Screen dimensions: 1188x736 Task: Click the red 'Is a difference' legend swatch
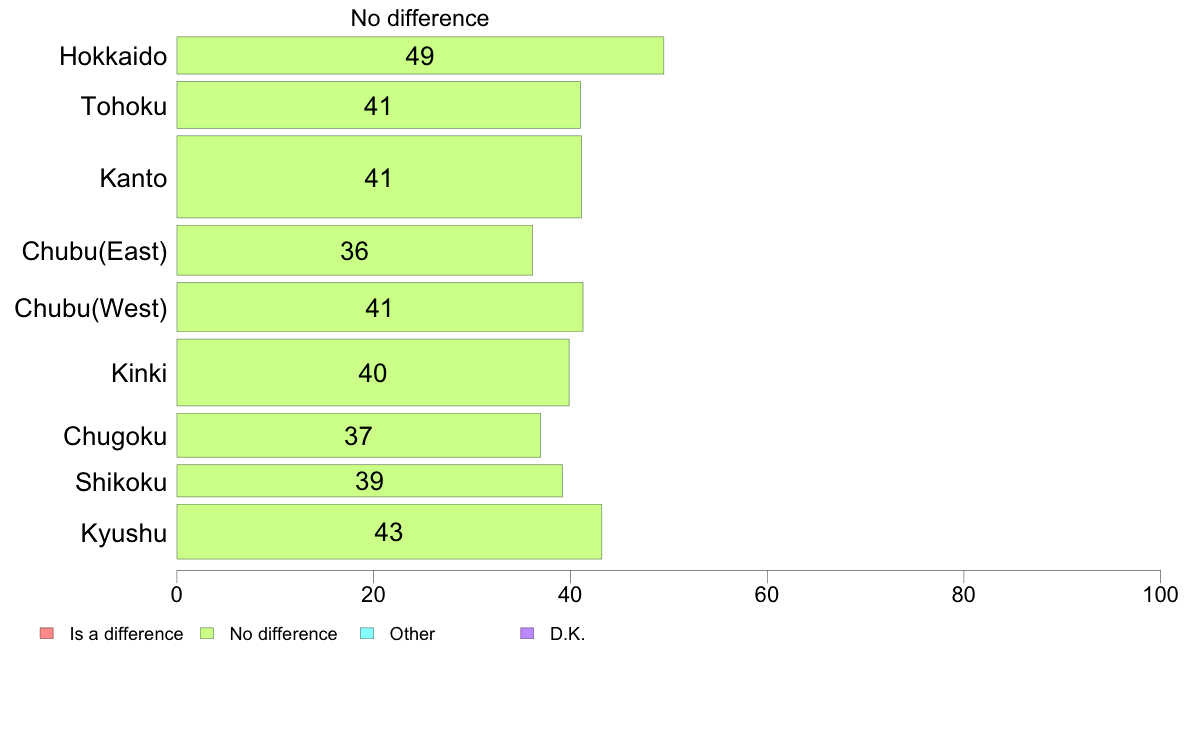click(x=47, y=633)
